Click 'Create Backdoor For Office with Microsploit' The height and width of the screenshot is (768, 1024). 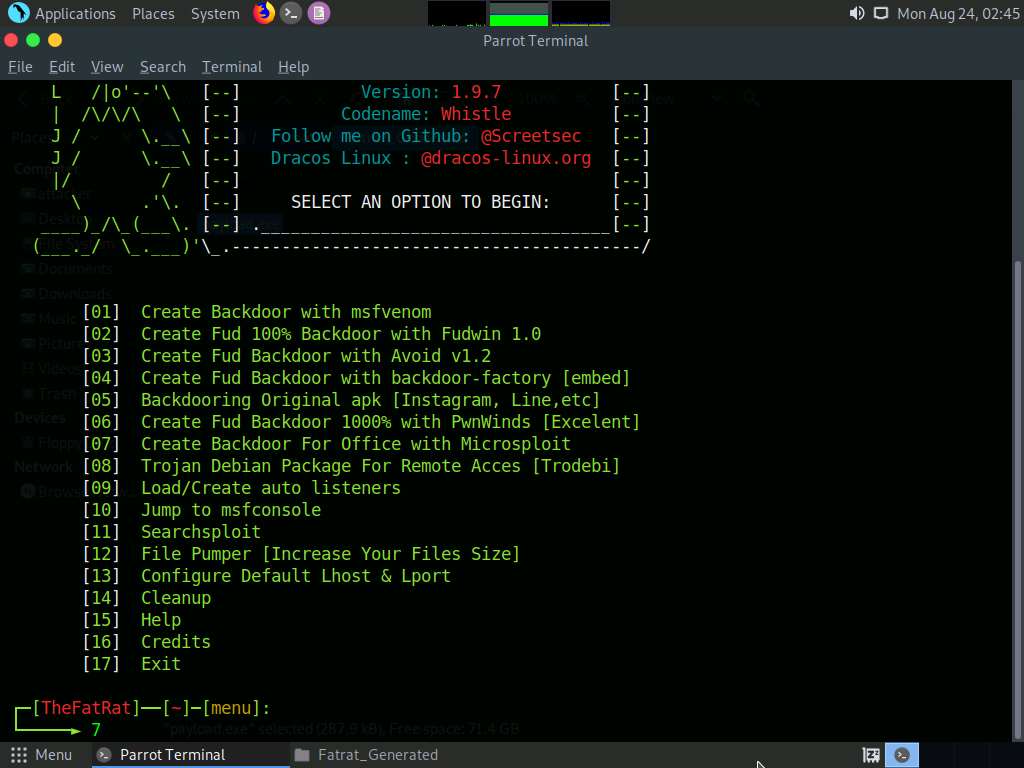point(356,444)
